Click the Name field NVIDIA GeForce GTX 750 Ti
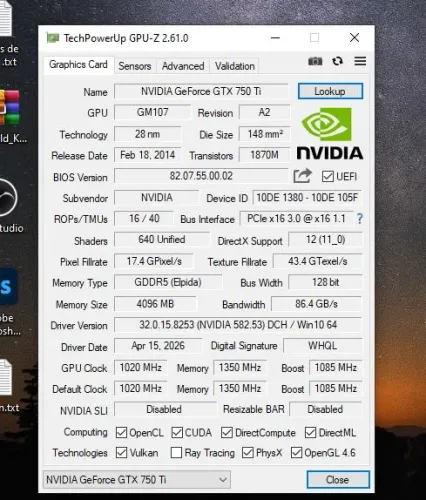Image resolution: width=426 pixels, height=500 pixels. click(x=201, y=91)
